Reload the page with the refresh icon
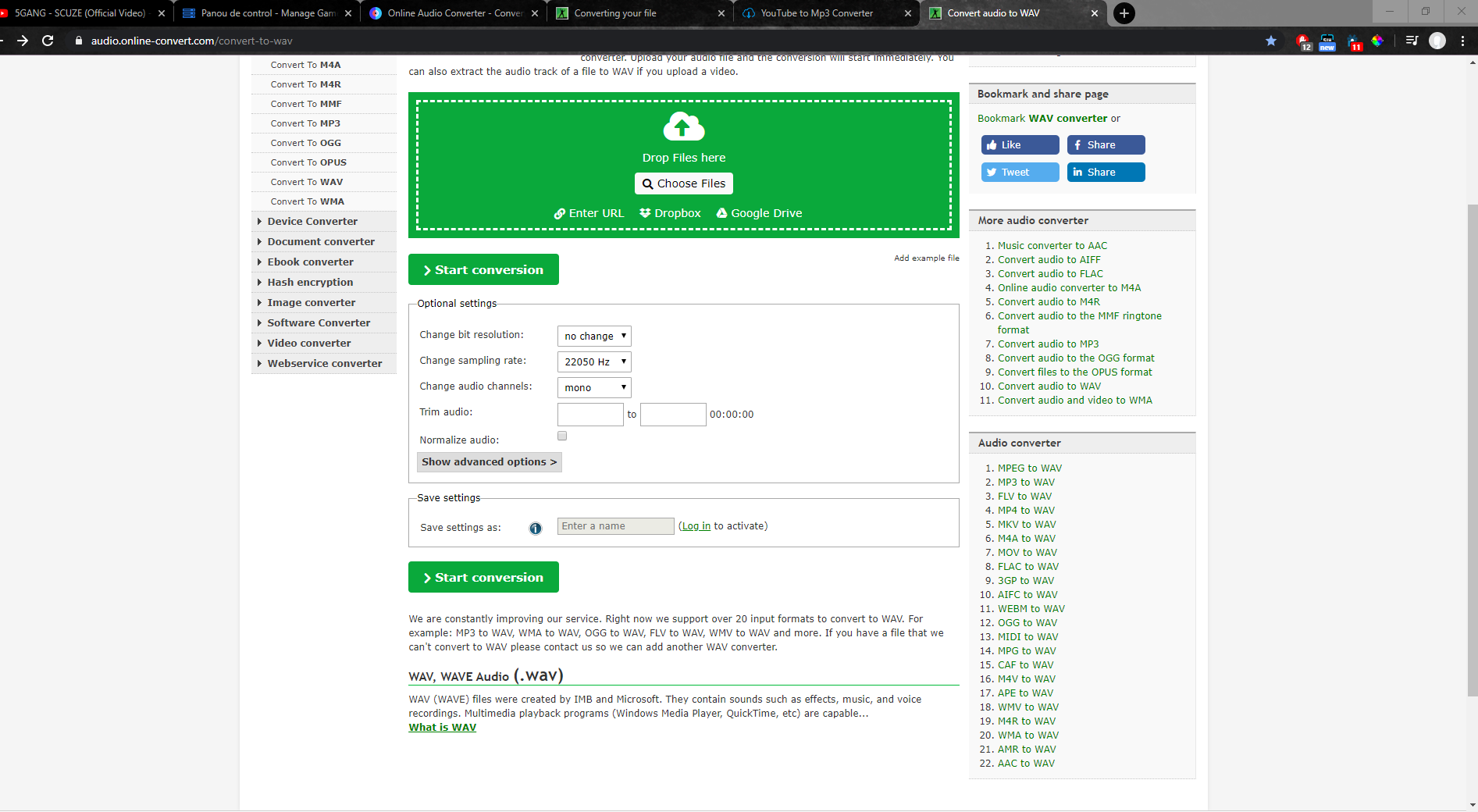1478x812 pixels. point(48,41)
